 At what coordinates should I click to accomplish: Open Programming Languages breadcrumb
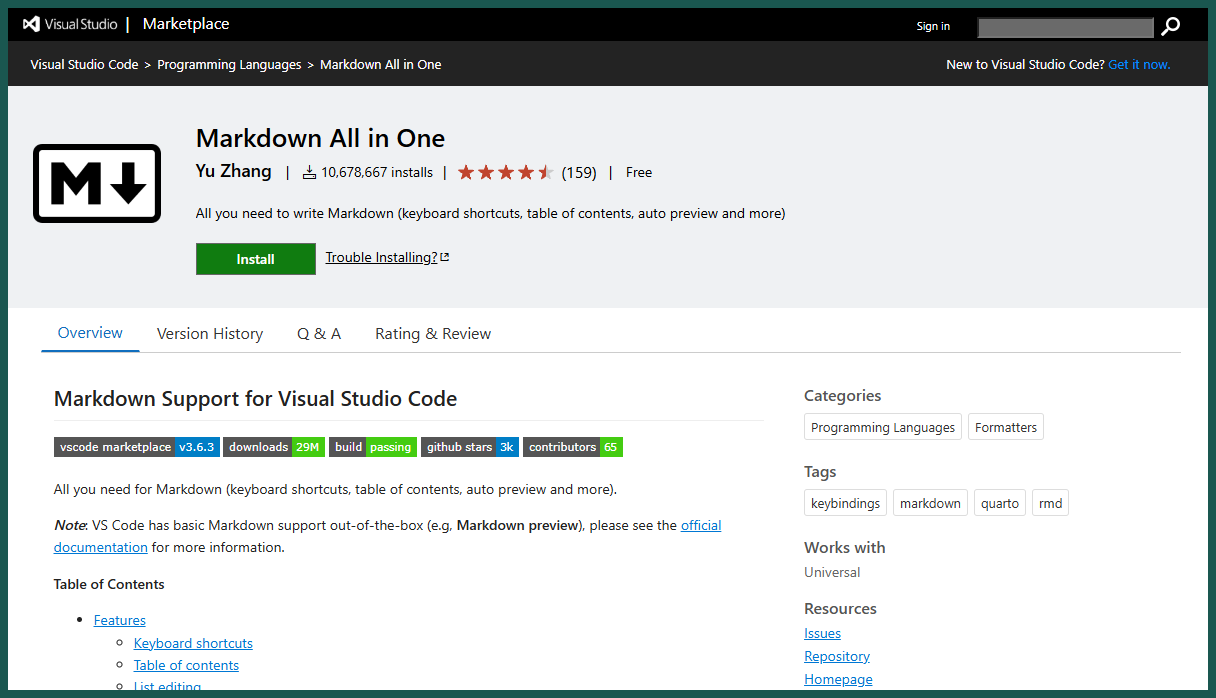(229, 64)
